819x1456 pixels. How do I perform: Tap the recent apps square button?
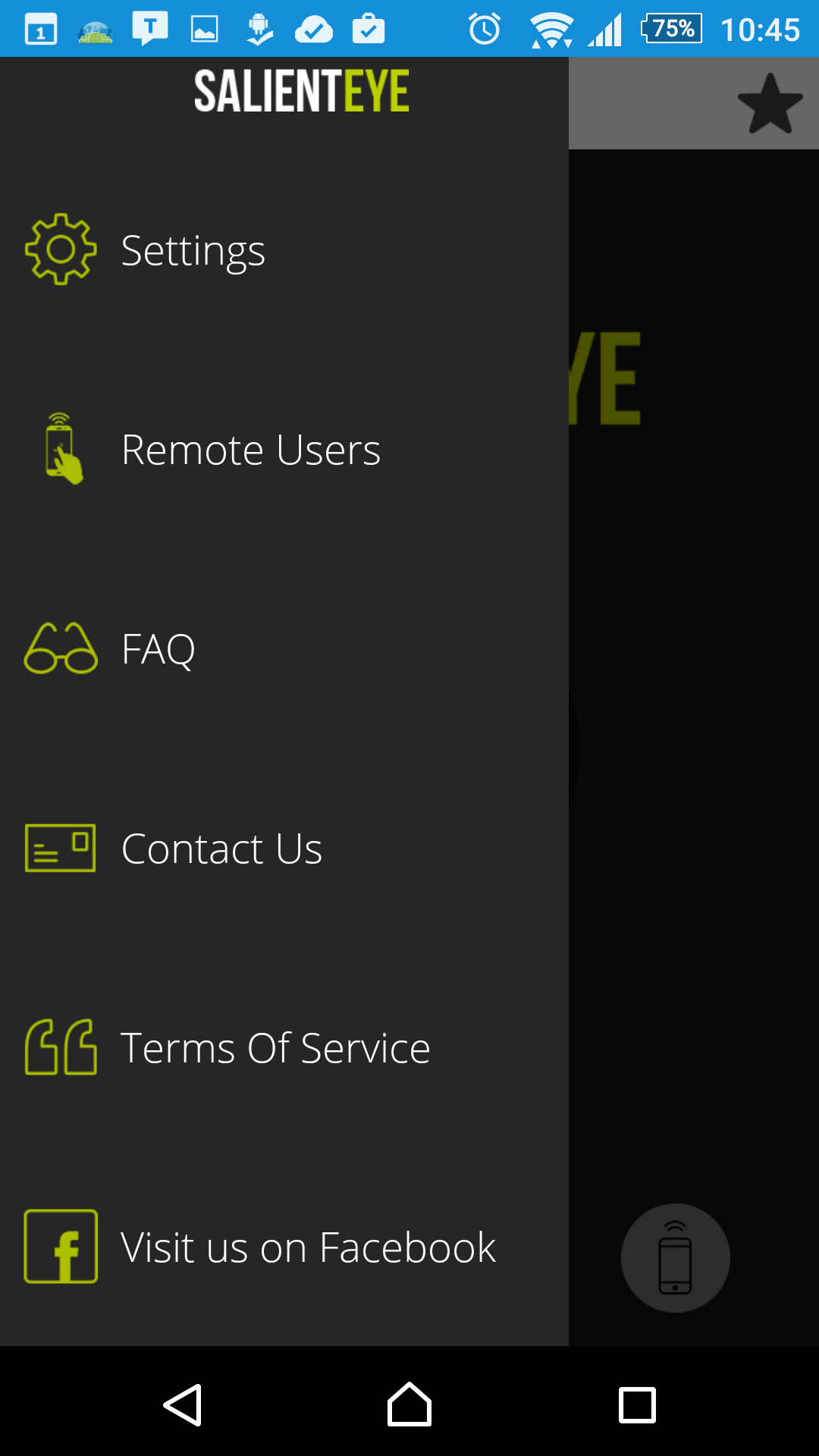click(637, 1405)
